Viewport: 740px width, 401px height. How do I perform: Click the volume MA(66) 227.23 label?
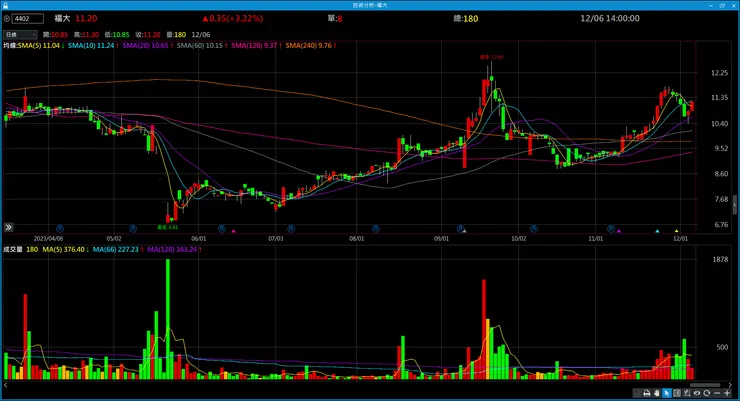(118, 250)
